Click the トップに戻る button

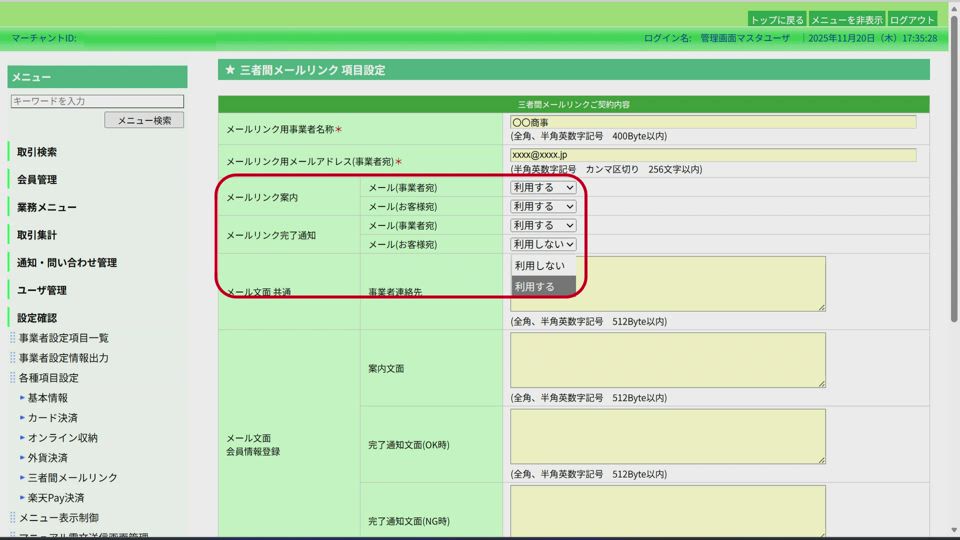coord(777,20)
